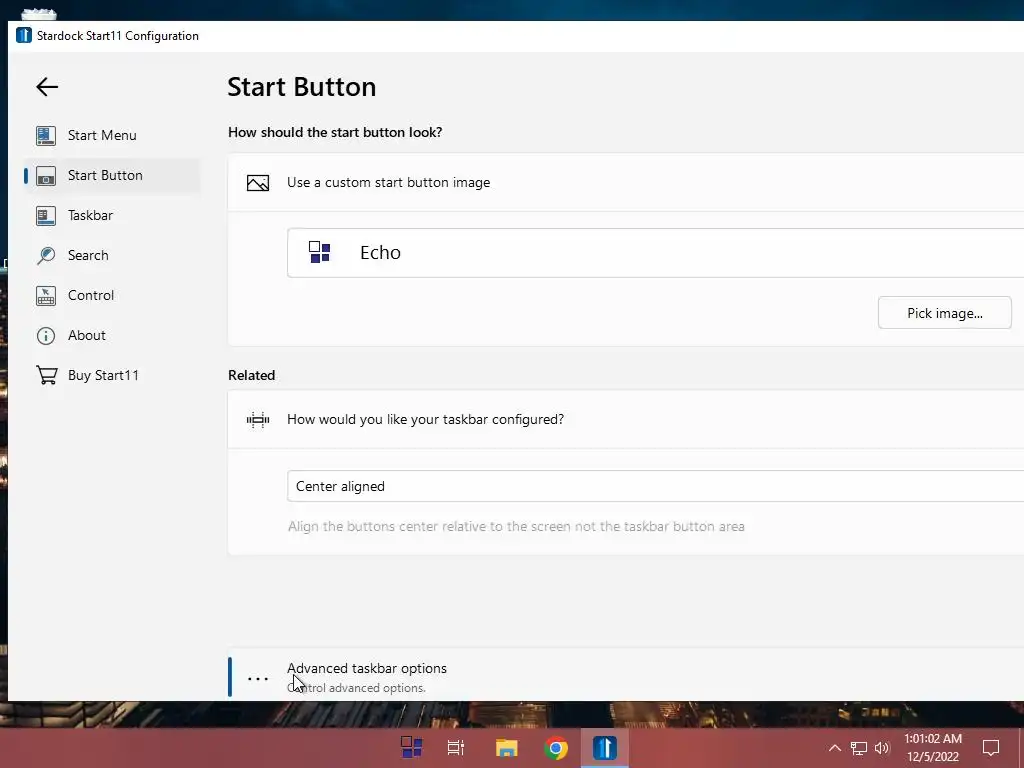Screen dimensions: 1024x768
Task: Click the network tray icon
Action: 859,748
